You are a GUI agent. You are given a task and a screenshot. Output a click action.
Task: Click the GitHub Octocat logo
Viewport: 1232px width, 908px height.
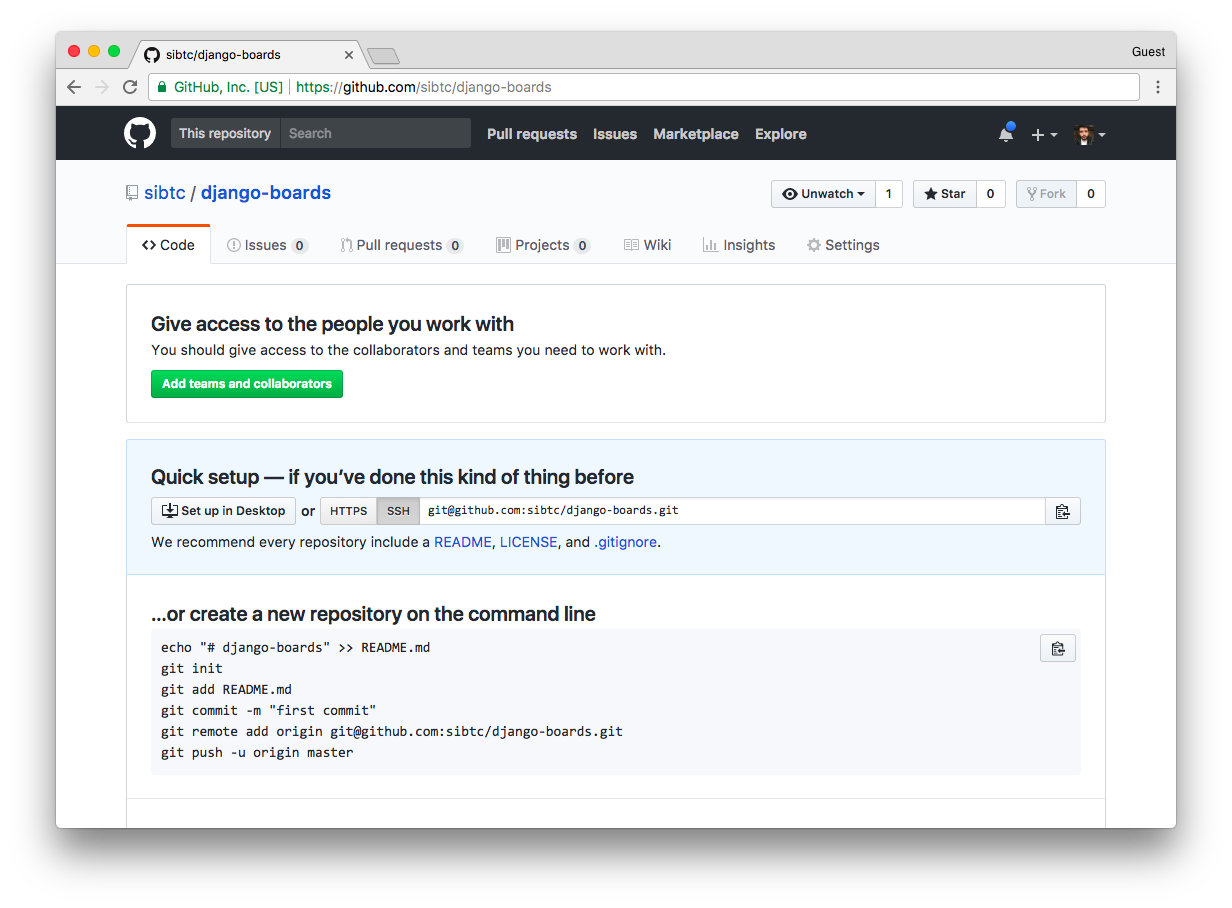click(x=140, y=132)
